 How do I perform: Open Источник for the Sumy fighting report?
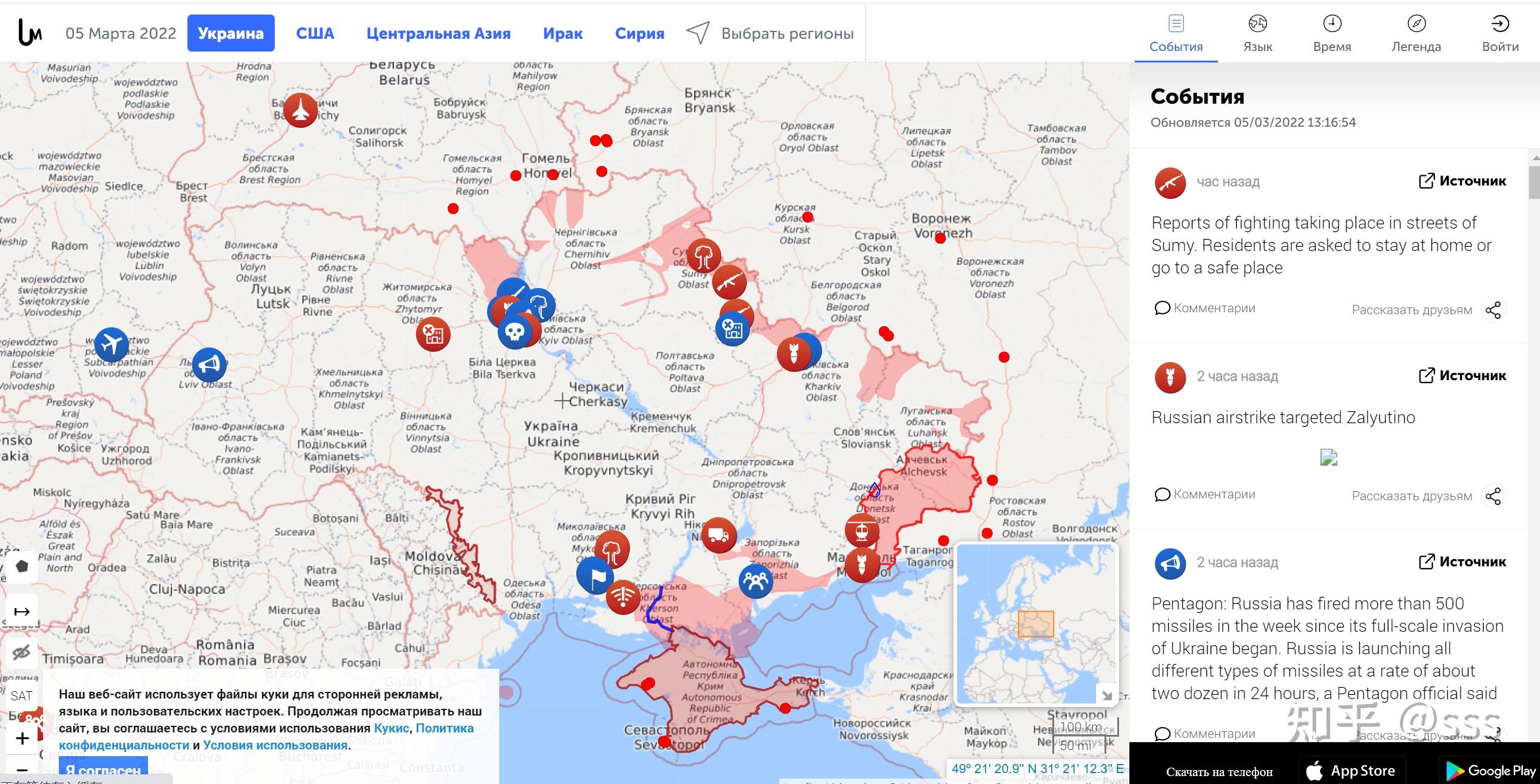1462,181
